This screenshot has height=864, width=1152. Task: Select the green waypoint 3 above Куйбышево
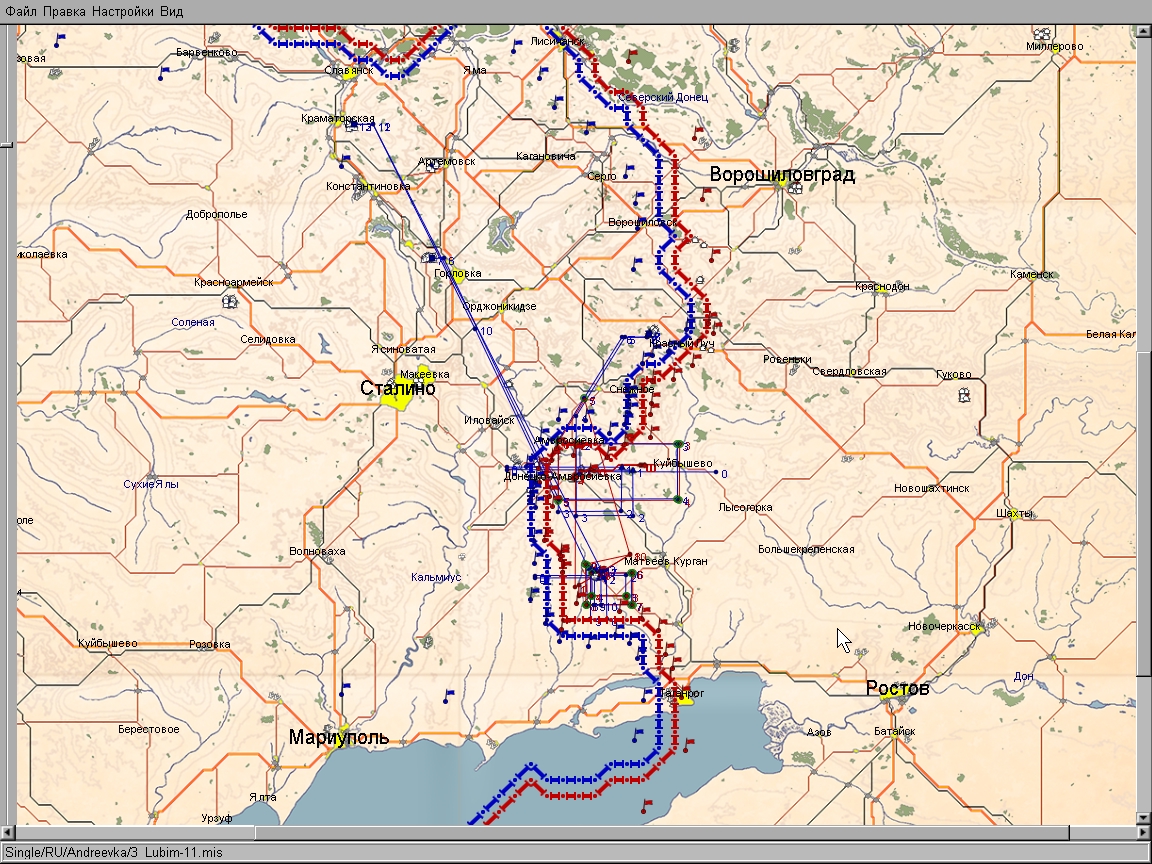click(x=680, y=444)
